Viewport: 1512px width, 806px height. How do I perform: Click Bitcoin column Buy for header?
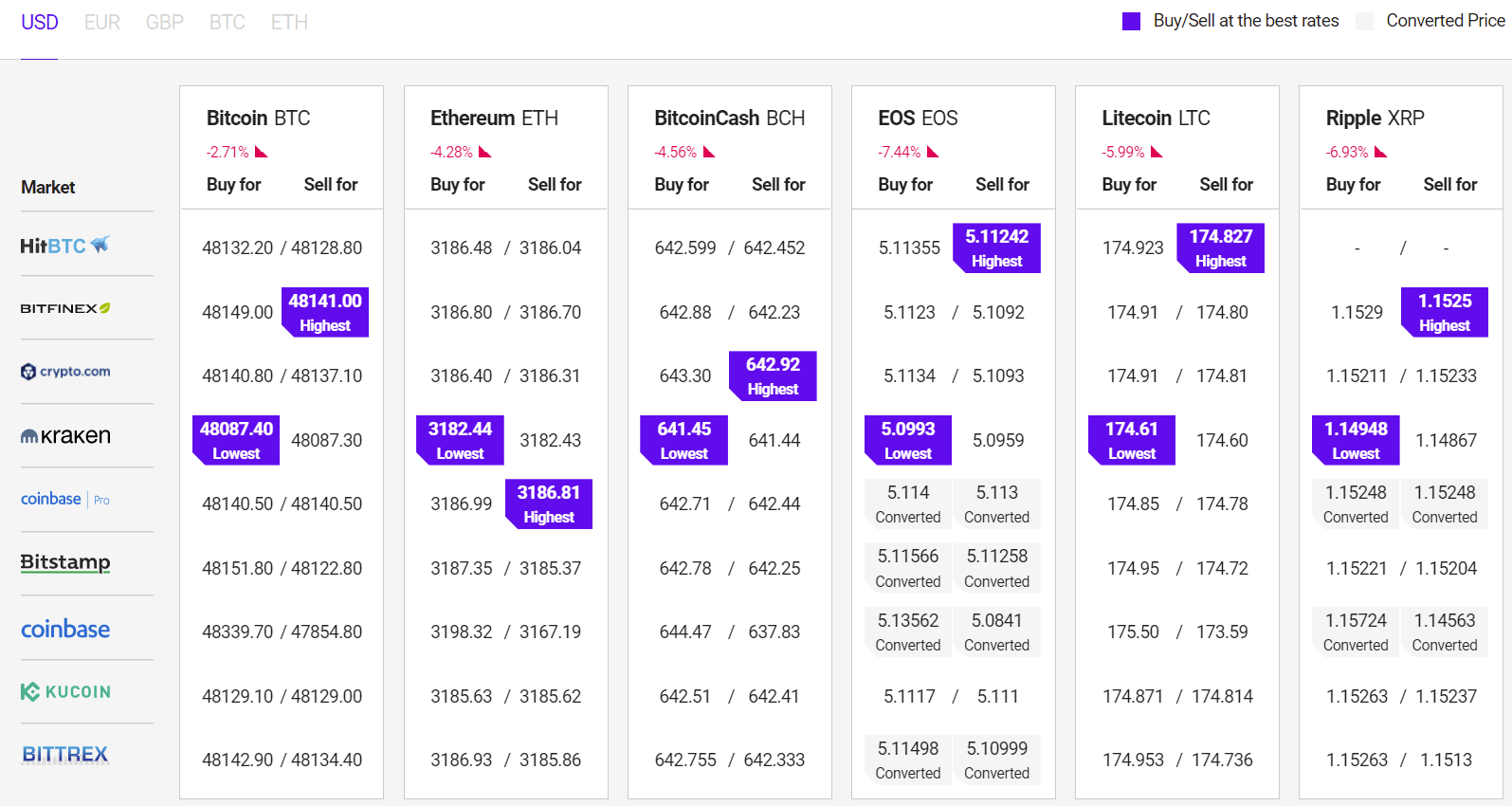coord(234,184)
